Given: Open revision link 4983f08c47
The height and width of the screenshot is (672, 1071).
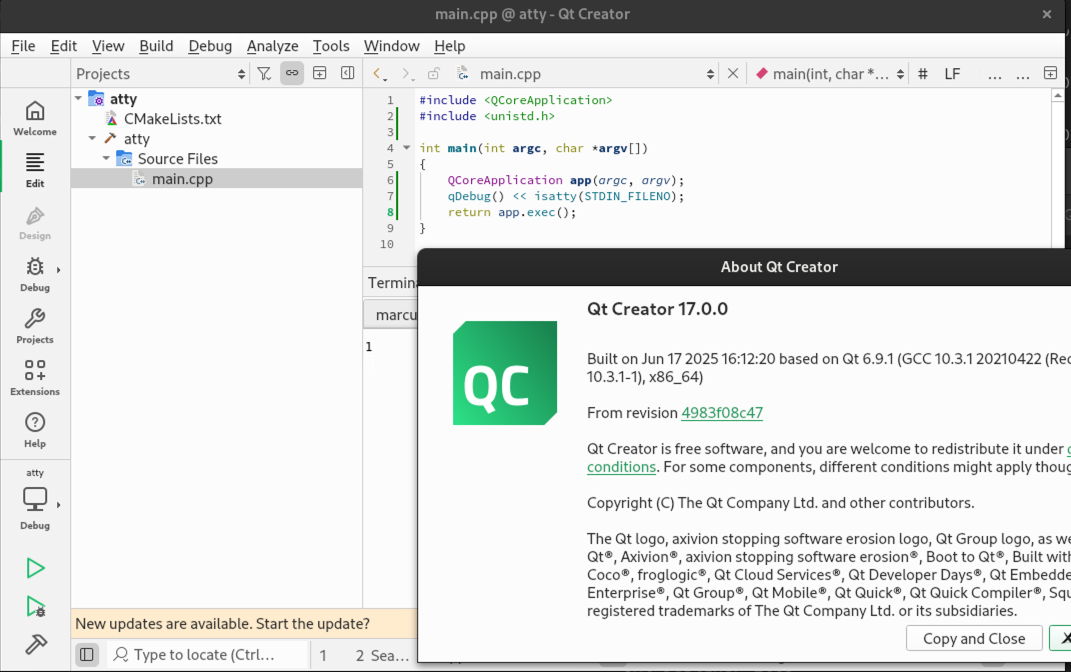Looking at the screenshot, I should [x=722, y=412].
